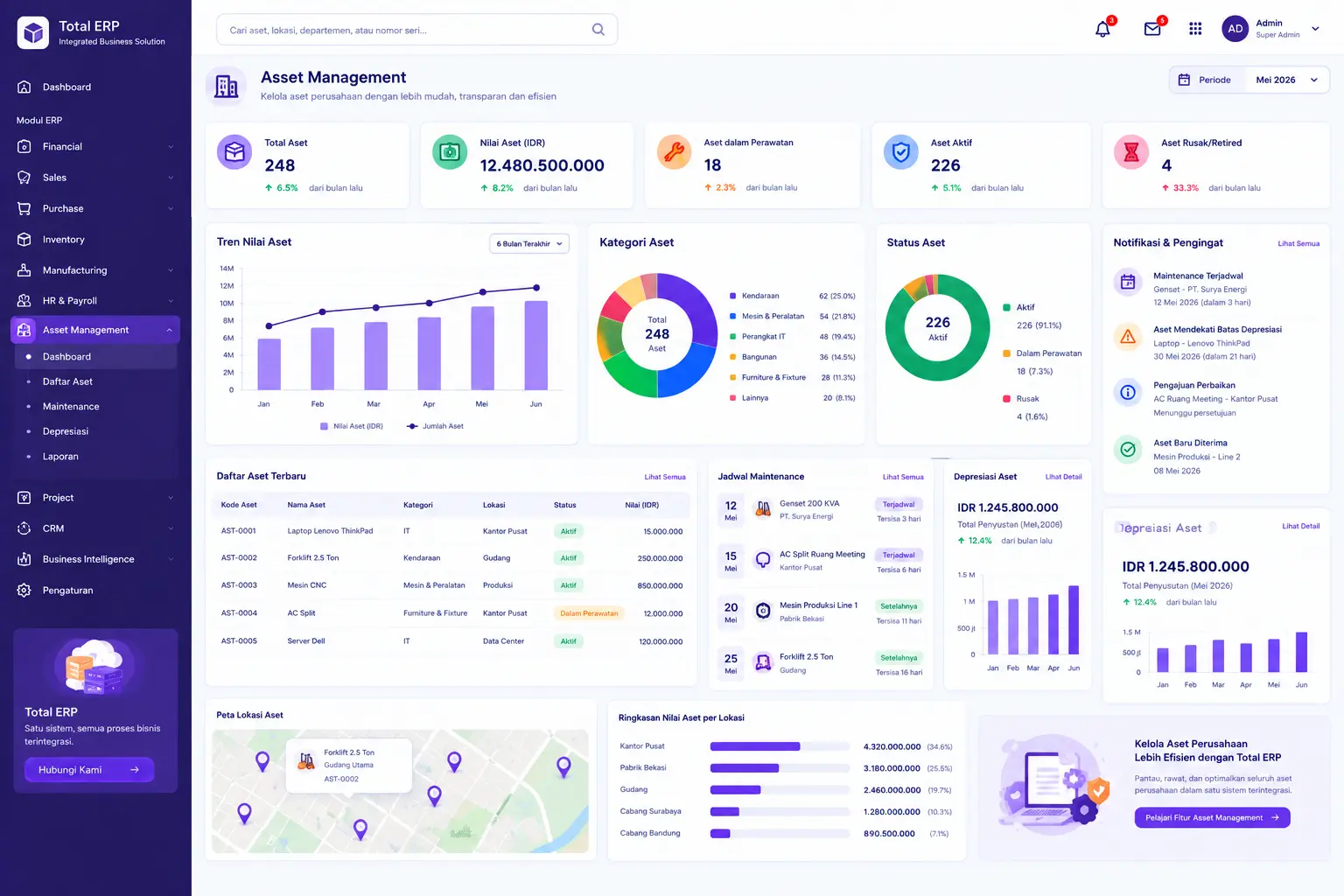The height and width of the screenshot is (896, 1344).
Task: Expand the Purchase sidebar module
Action: point(95,209)
